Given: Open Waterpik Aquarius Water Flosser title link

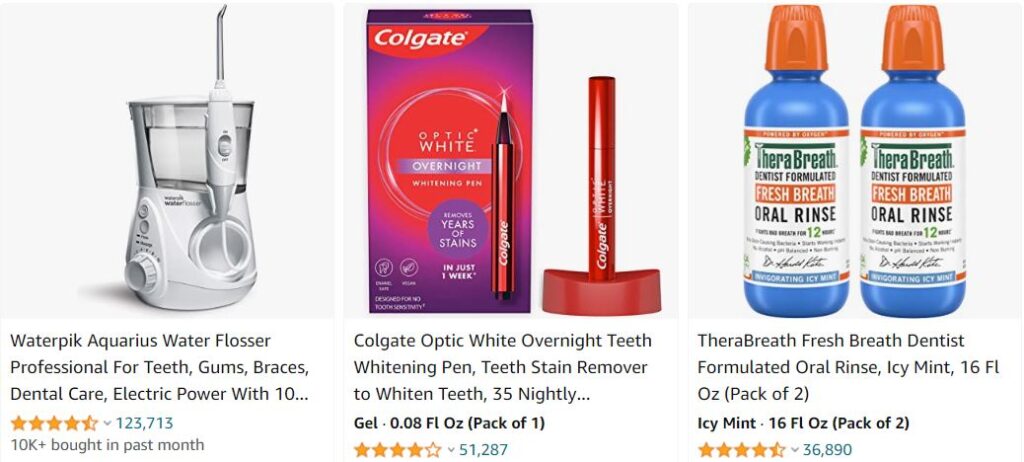Looking at the screenshot, I should [x=159, y=367].
